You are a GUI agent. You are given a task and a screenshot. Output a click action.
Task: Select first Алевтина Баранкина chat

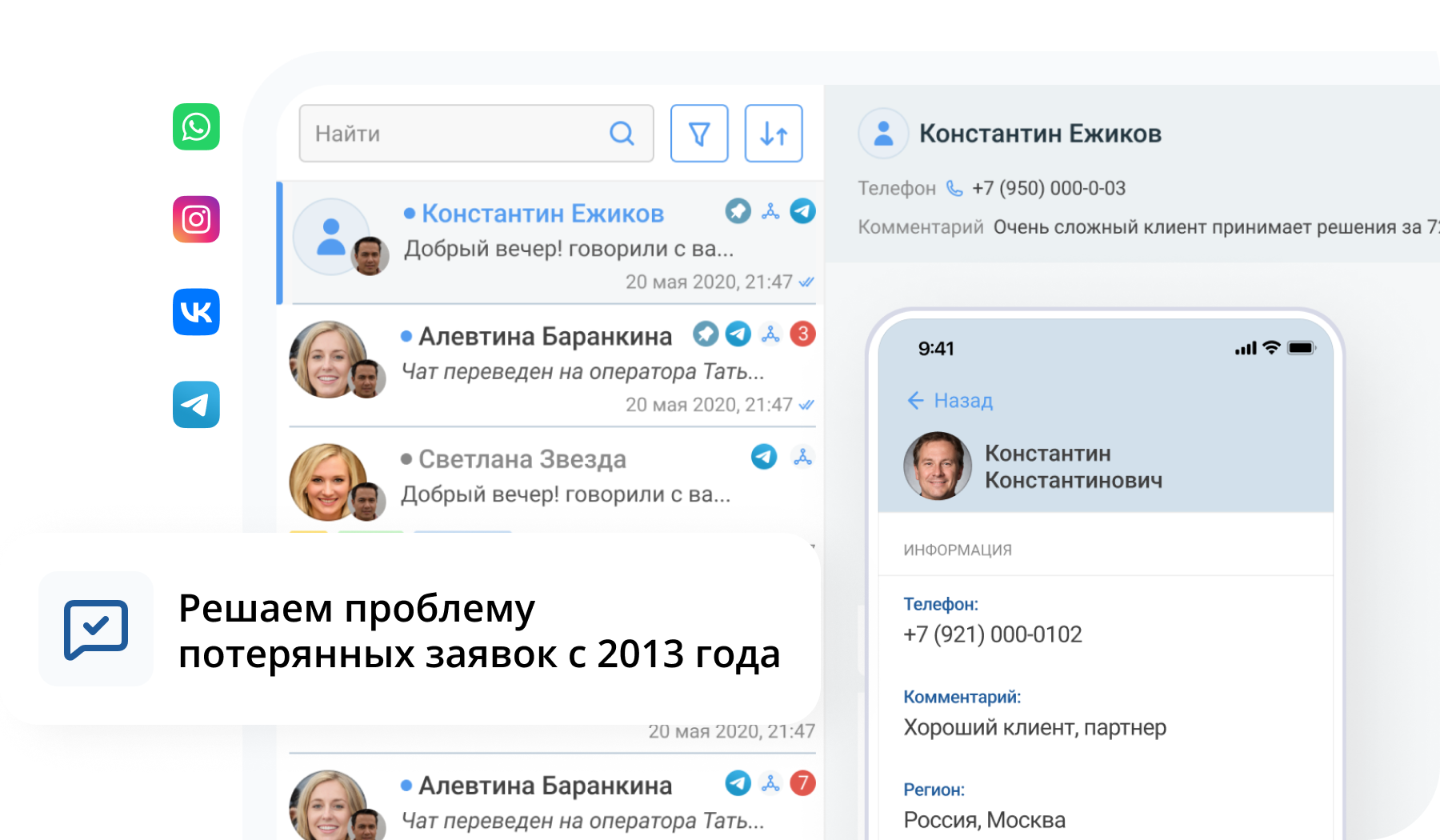pyautogui.click(x=545, y=337)
